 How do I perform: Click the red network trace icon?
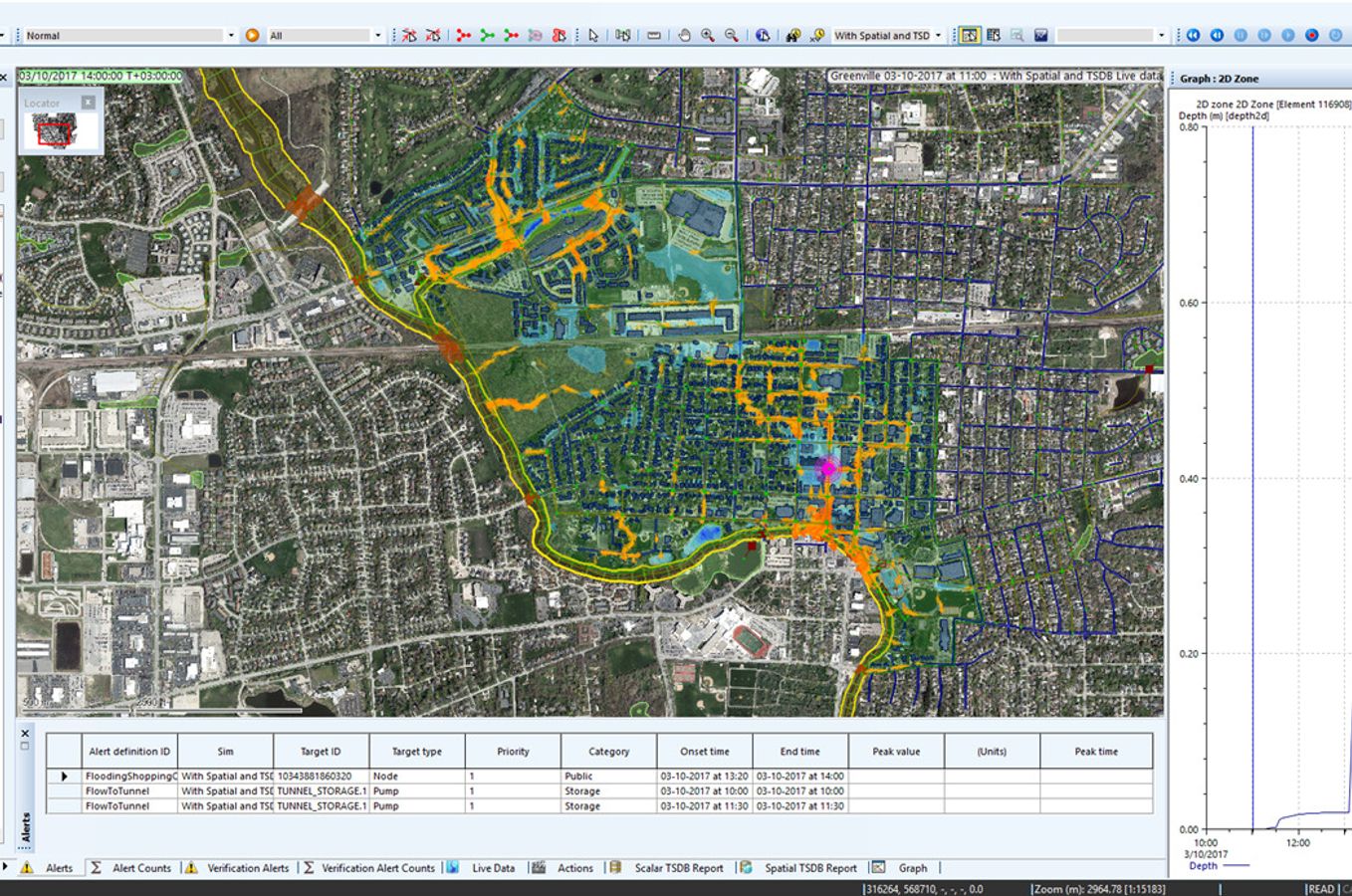tap(464, 35)
